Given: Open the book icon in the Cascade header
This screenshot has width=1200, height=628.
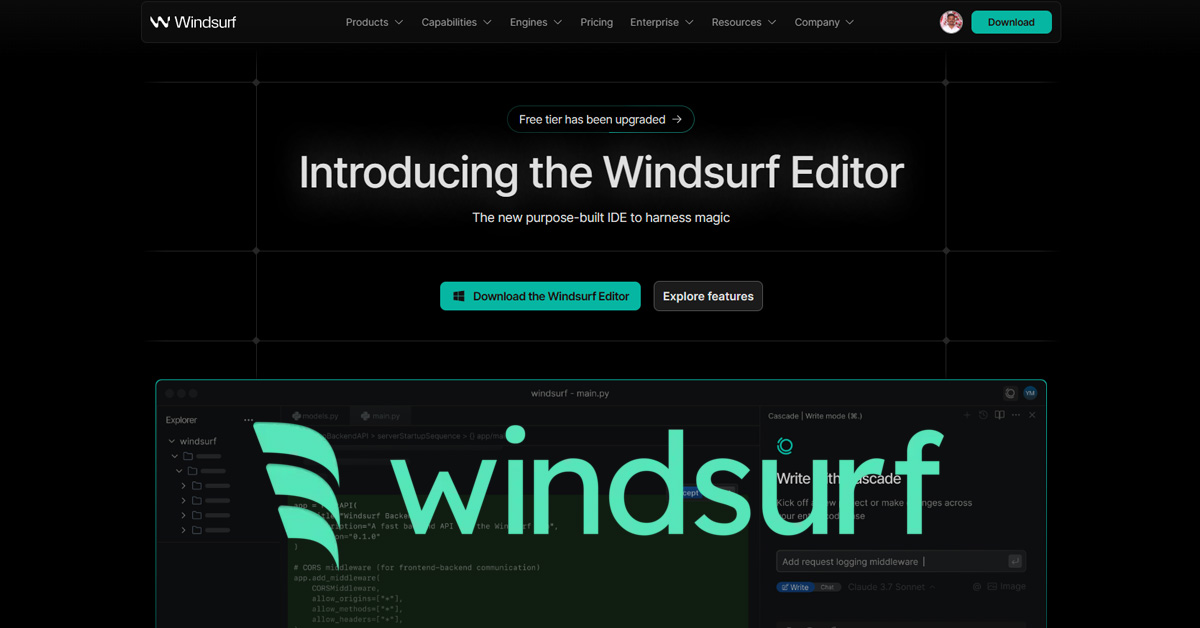Looking at the screenshot, I should pyautogui.click(x=999, y=415).
